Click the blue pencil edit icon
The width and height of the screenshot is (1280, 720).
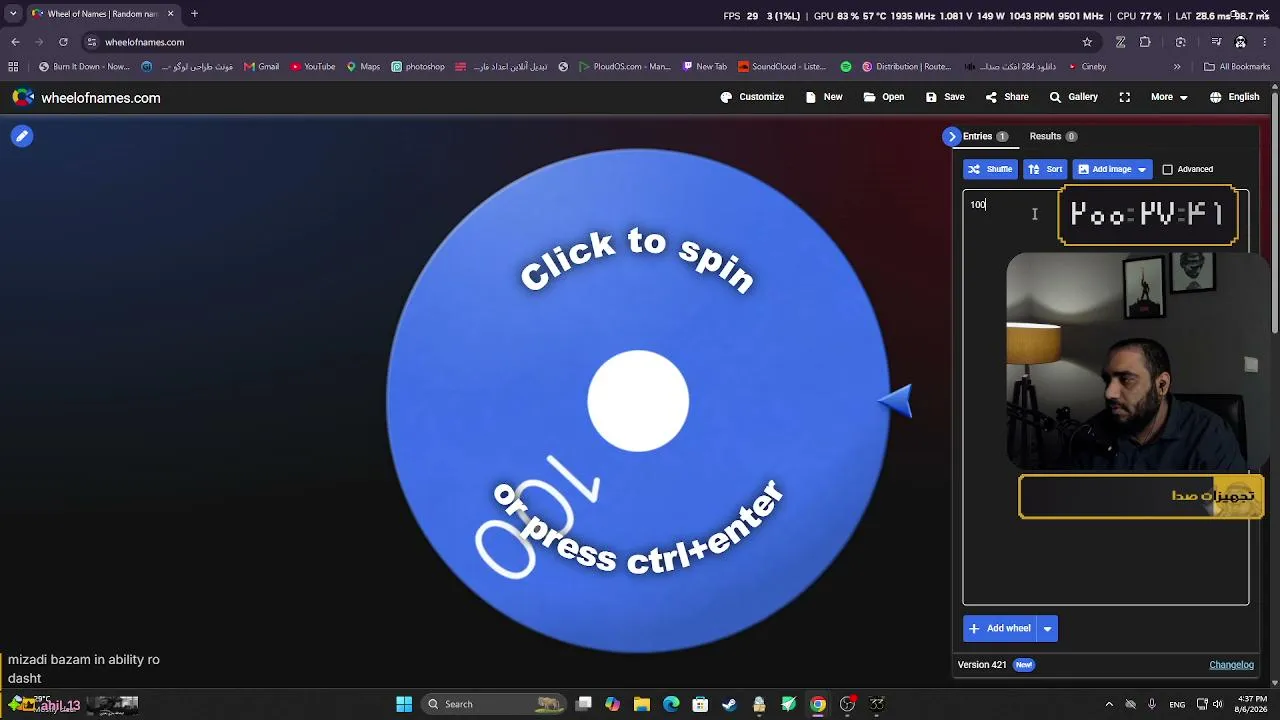click(x=22, y=136)
